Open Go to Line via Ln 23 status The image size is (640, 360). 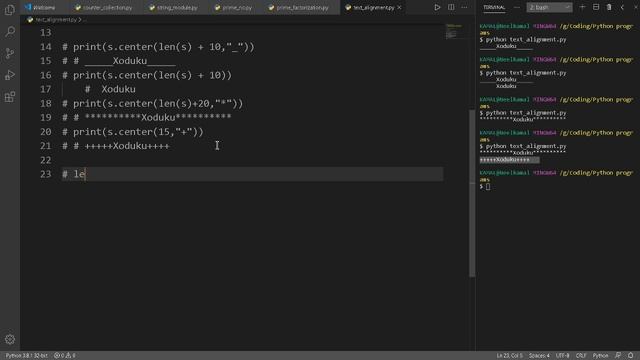coord(509,356)
